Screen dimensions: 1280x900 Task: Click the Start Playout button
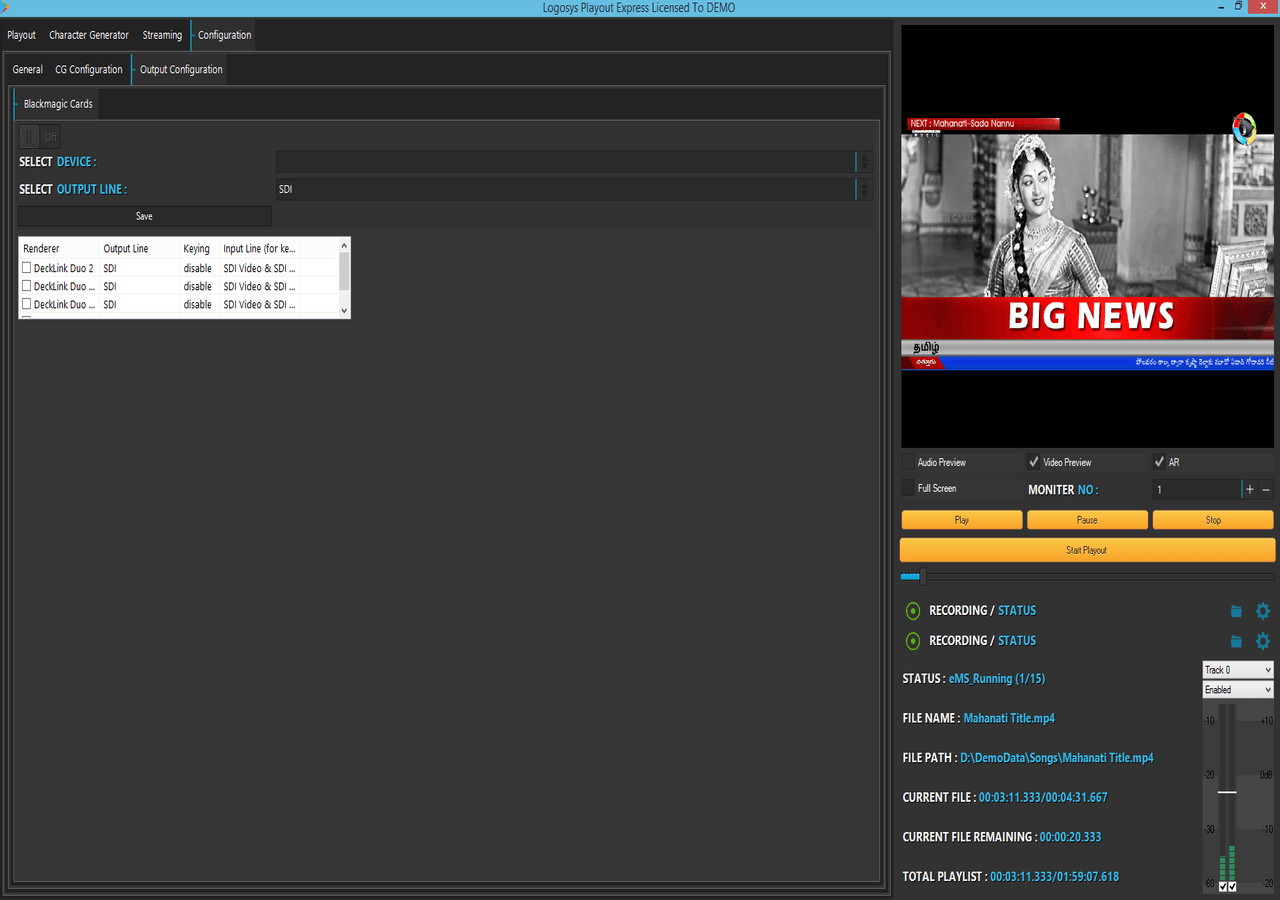point(1087,550)
